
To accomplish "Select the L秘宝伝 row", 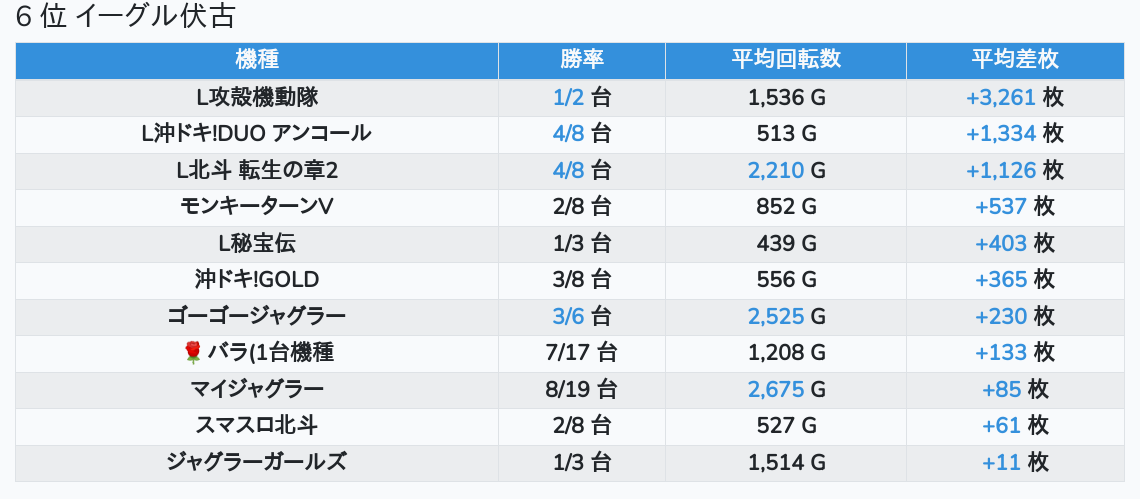I will click(x=257, y=243).
